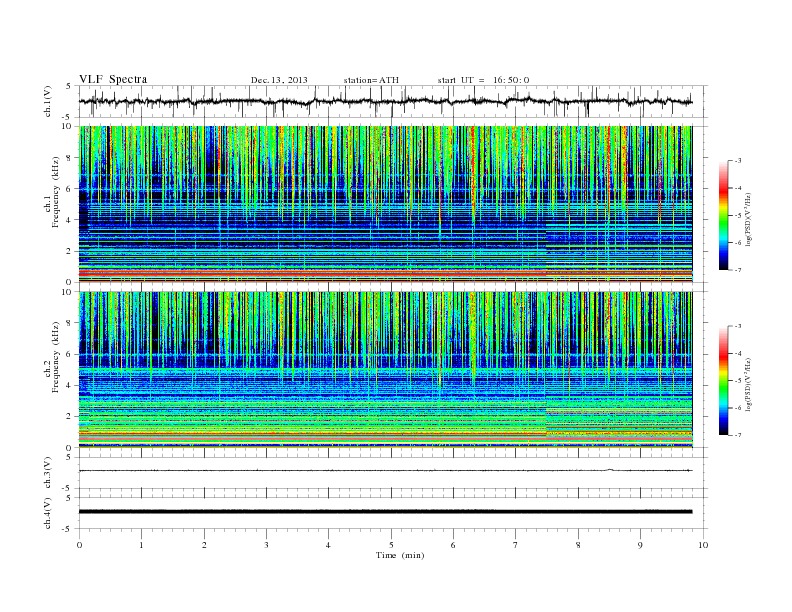
Task: Click time axis tick label '0'
Action: pos(79,545)
